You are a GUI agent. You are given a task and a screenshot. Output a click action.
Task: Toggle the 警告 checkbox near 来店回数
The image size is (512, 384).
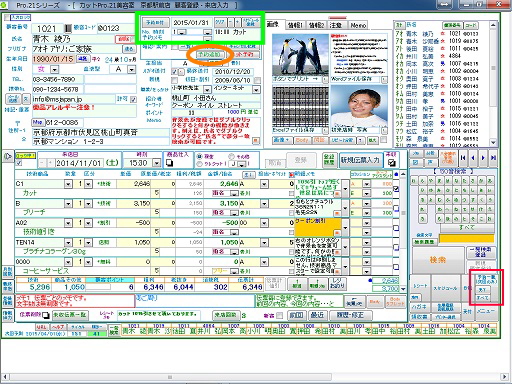(280, 315)
